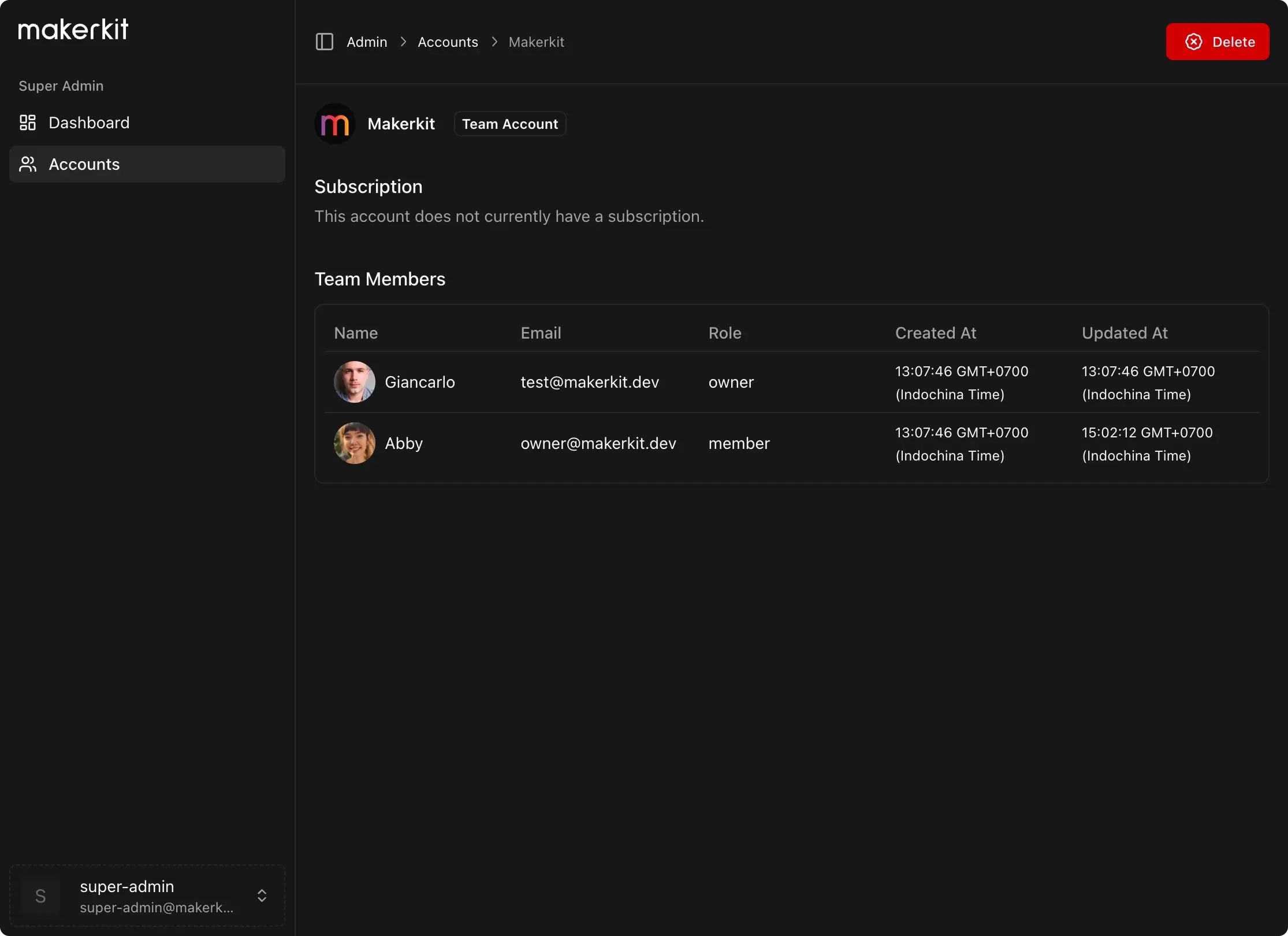Screen dimensions: 1288x936
Task: Open Dashboard in the sidebar
Action: click(x=89, y=122)
